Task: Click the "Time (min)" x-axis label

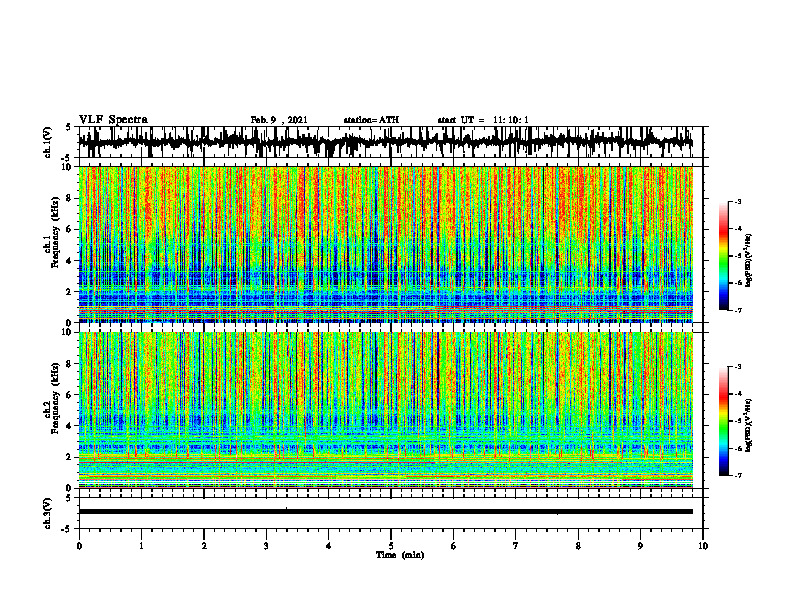Action: pyautogui.click(x=400, y=555)
